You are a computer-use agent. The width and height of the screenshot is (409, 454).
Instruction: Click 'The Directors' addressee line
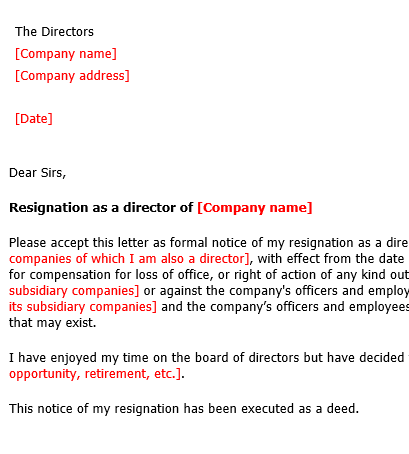54,32
